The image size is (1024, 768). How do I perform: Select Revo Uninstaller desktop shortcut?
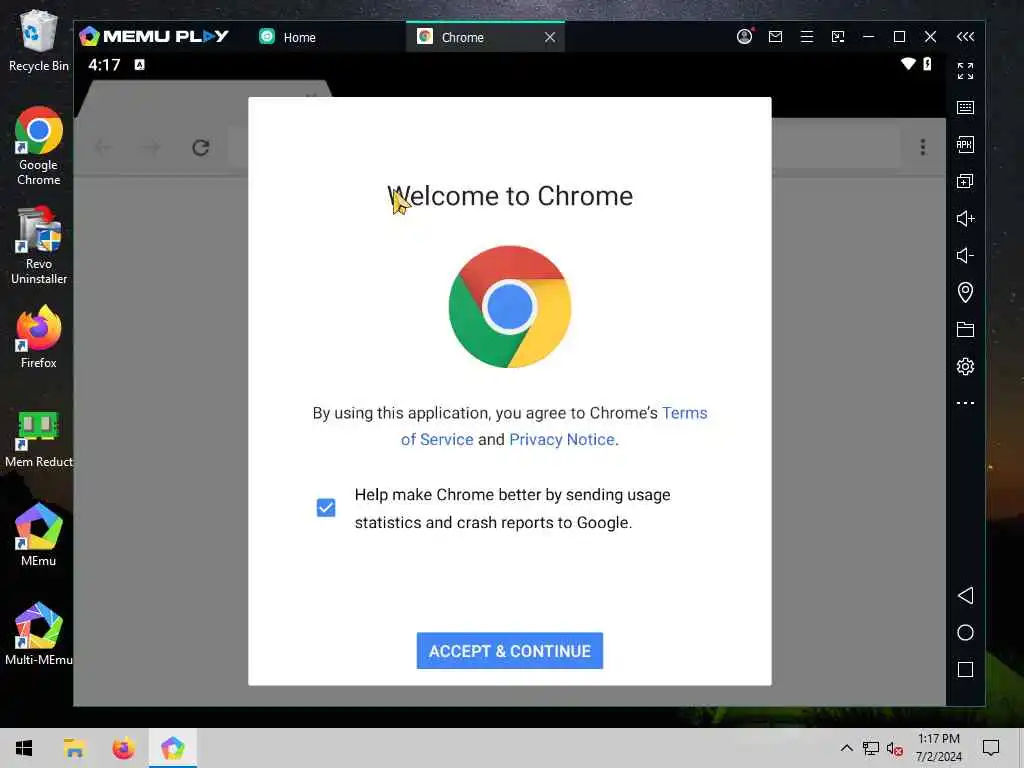point(39,246)
